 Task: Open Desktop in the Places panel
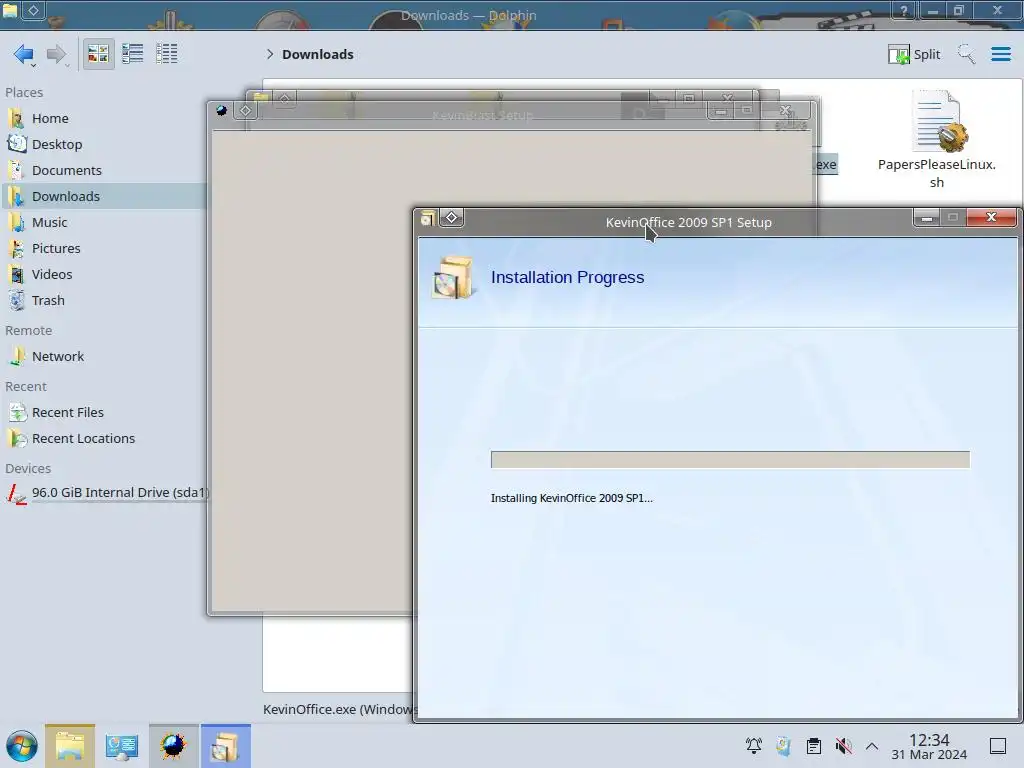point(104,144)
